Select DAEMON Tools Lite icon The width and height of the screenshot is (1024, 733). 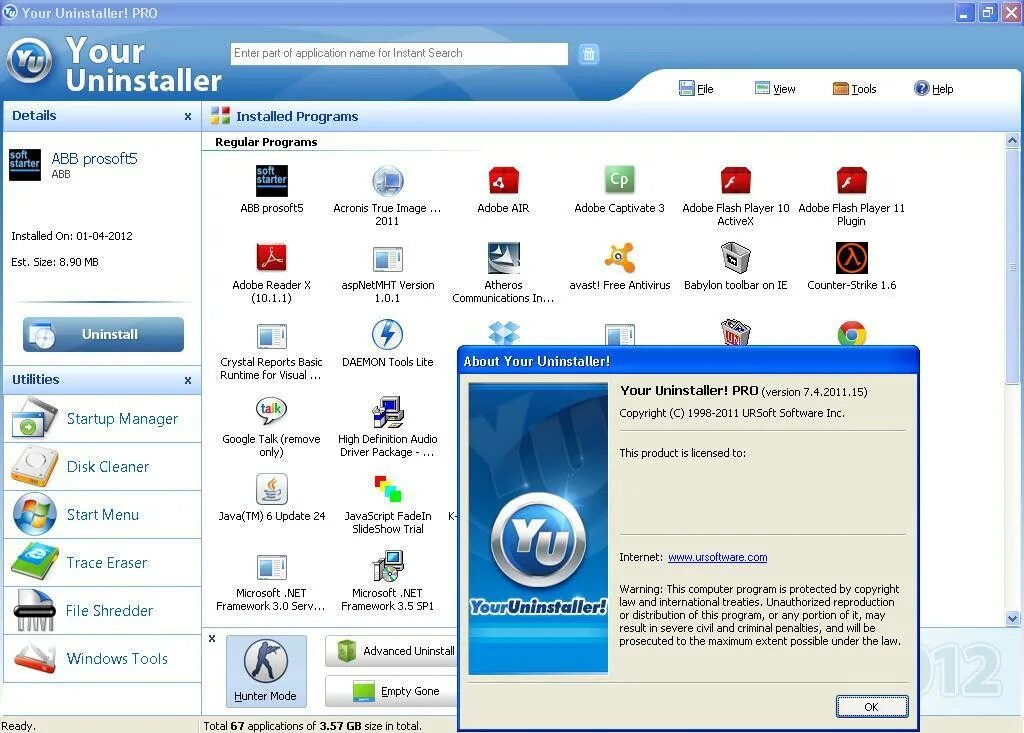click(x=388, y=334)
